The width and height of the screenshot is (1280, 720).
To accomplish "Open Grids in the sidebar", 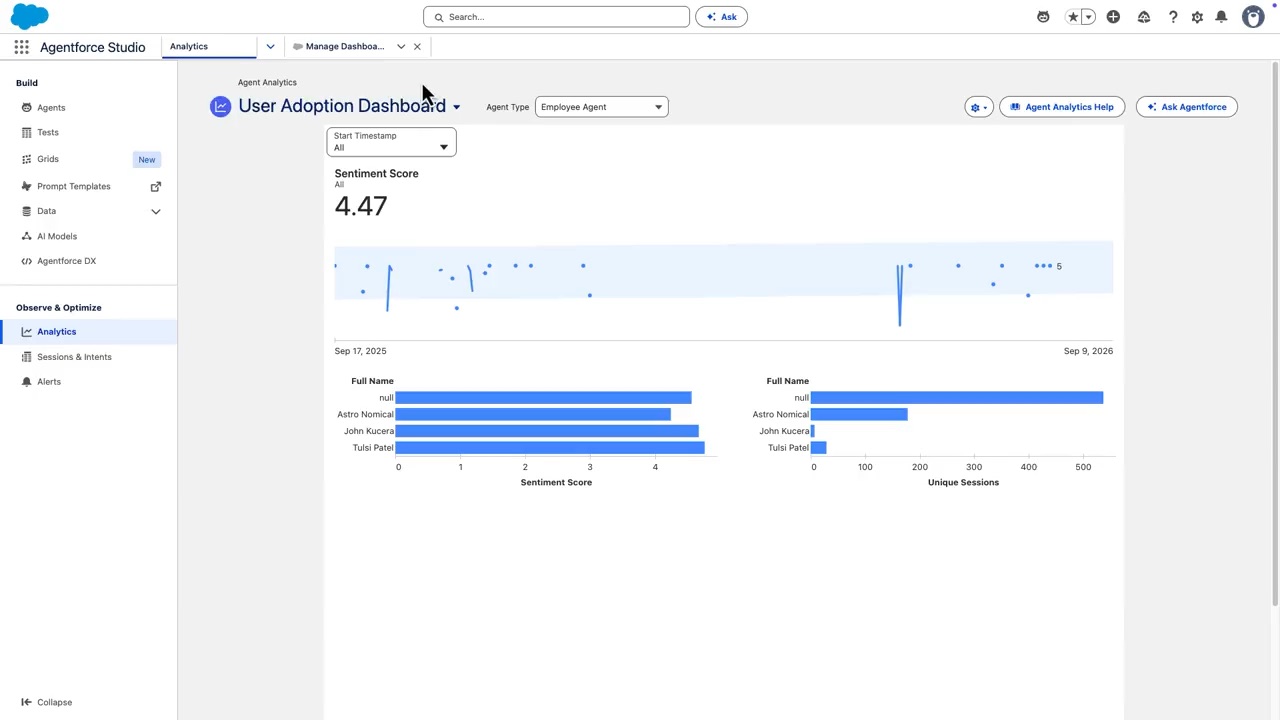I will point(48,159).
